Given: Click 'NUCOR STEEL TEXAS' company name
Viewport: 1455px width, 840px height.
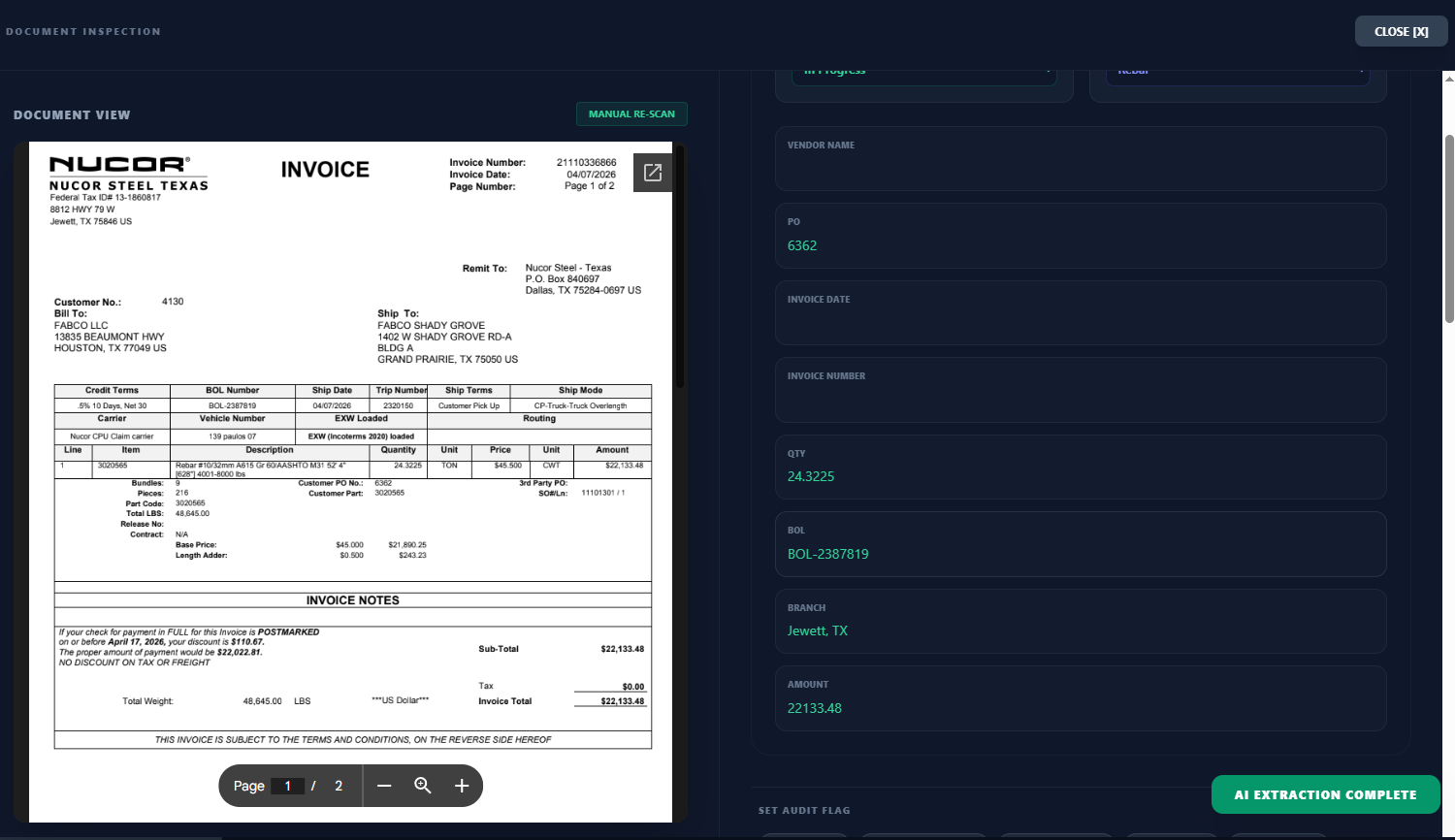Looking at the screenshot, I should pos(129,185).
